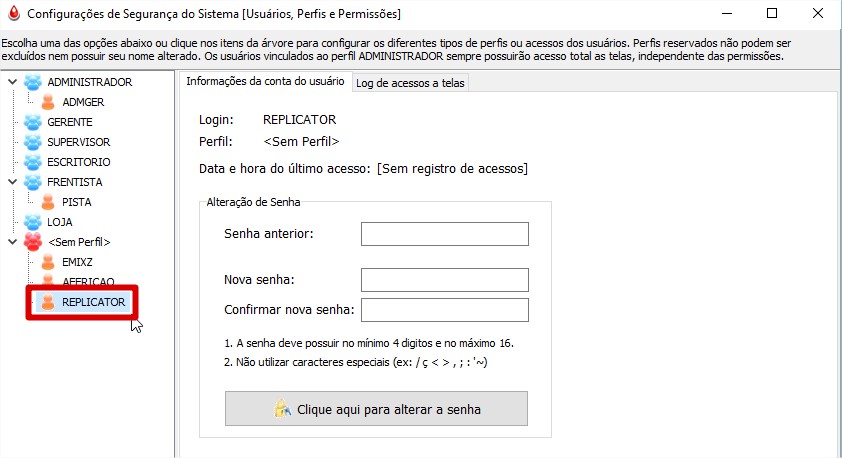Click the SUPERVISOR profile group icon
The image size is (842, 458).
tap(33, 142)
